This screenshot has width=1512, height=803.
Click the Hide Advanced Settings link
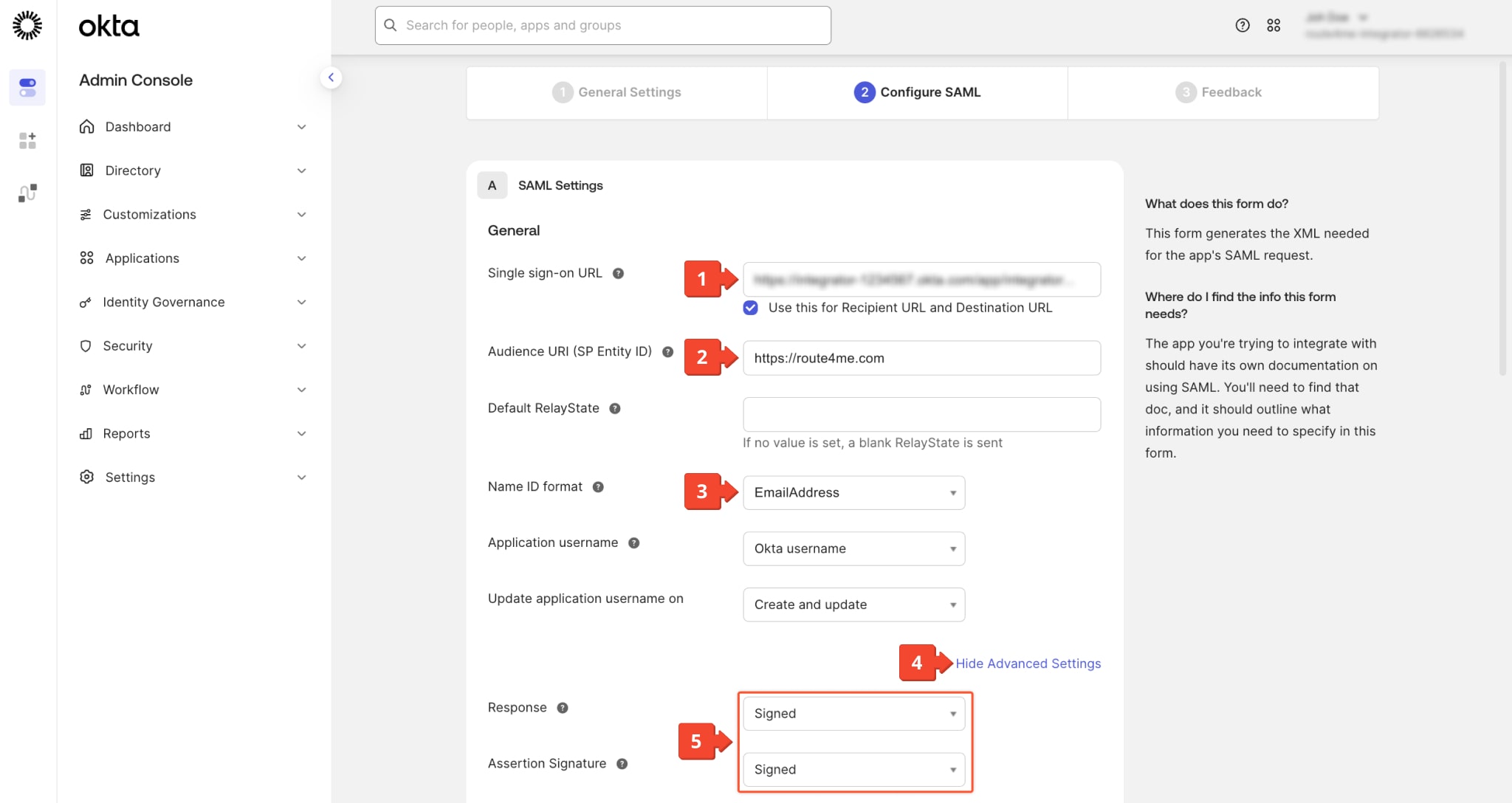click(x=1028, y=663)
